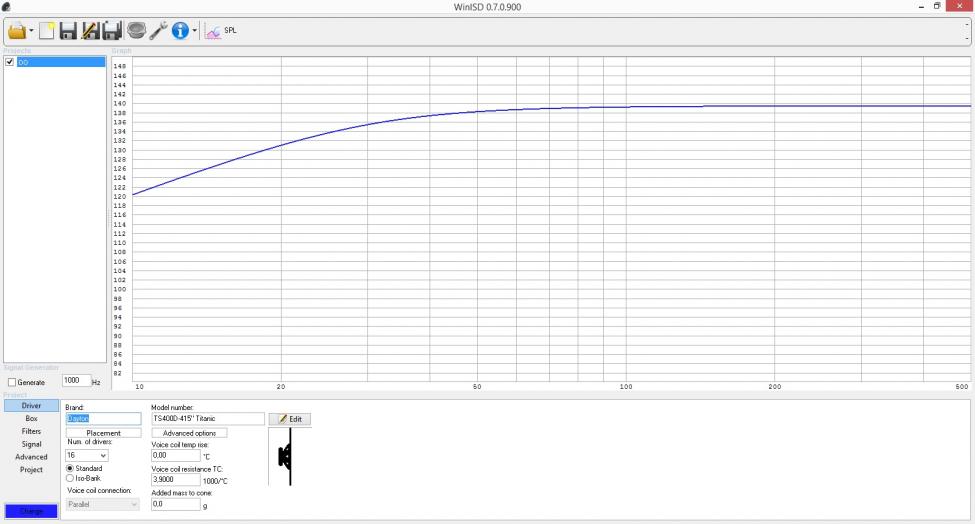Select the Iso-Barik radio button
Viewport: 975px width, 524px height.
click(x=70, y=478)
